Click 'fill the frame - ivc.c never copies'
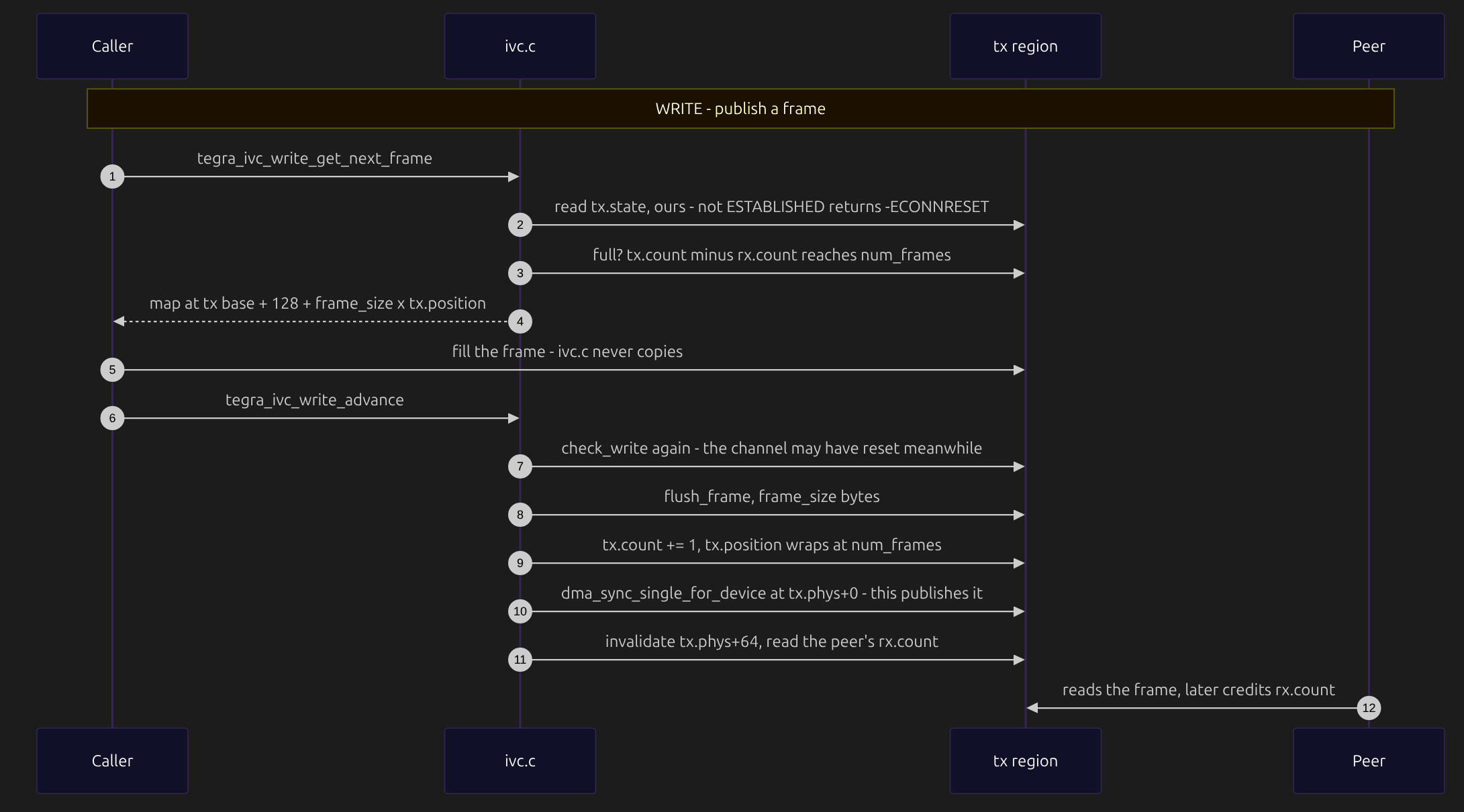 coord(567,352)
